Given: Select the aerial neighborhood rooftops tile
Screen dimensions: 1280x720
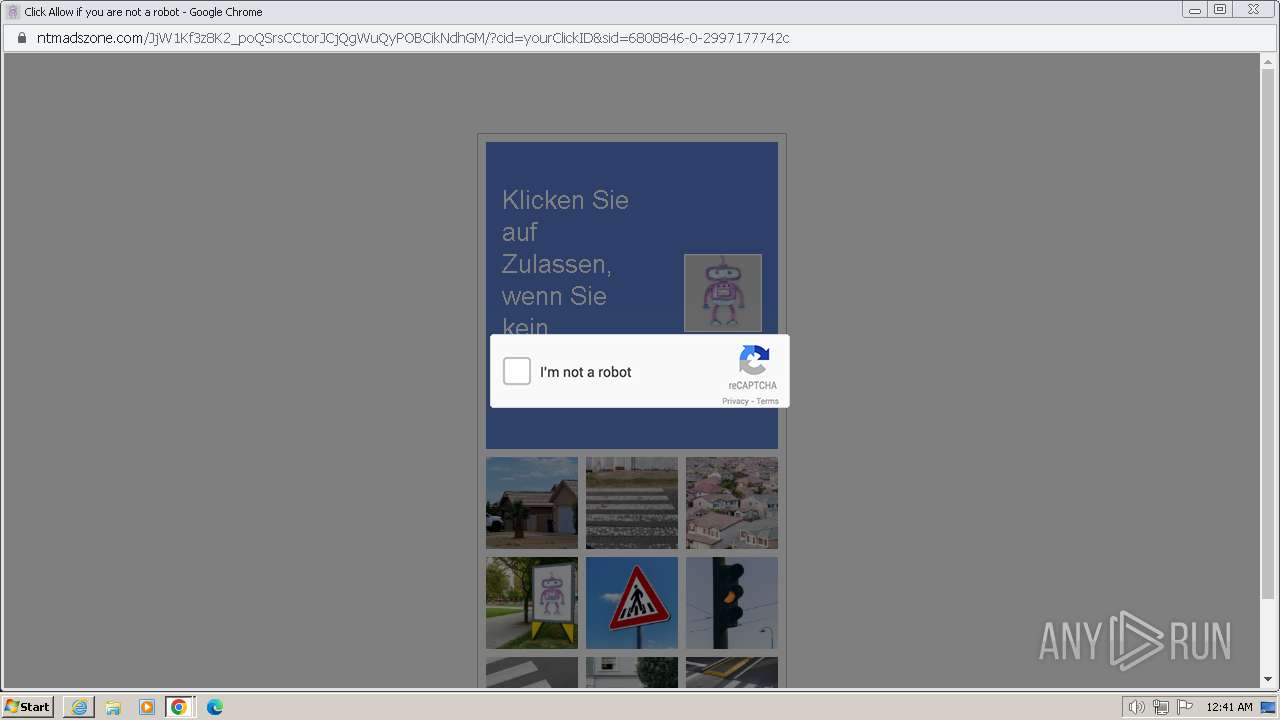Looking at the screenshot, I should [732, 503].
